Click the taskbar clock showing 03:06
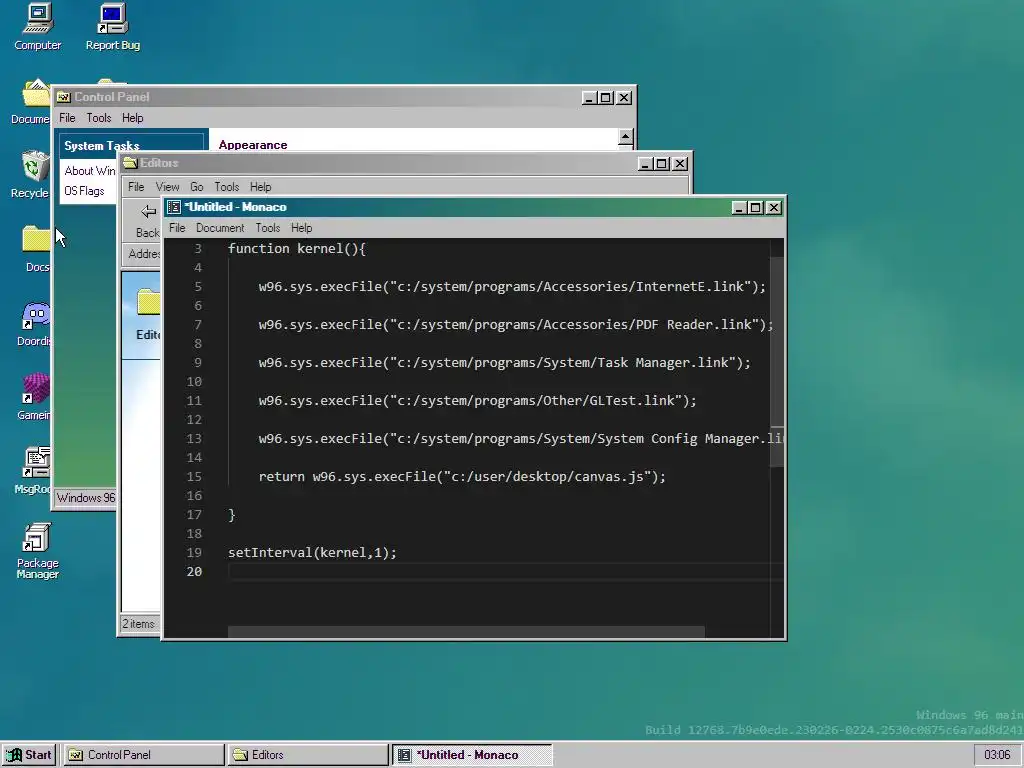Screen dimensions: 1024x768 (x=997, y=755)
